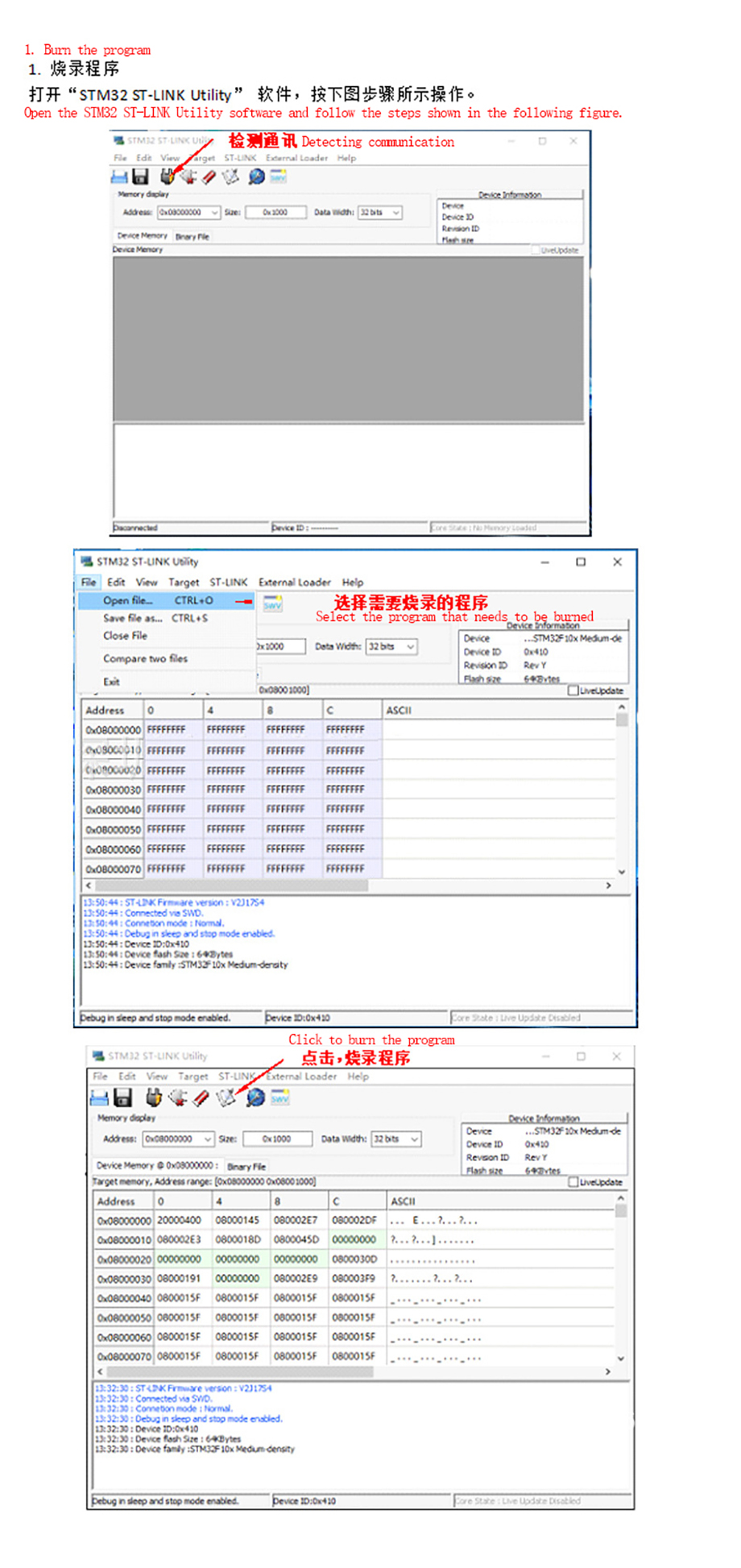
Task: Click Full chip erase icon in top window
Action: click(209, 176)
